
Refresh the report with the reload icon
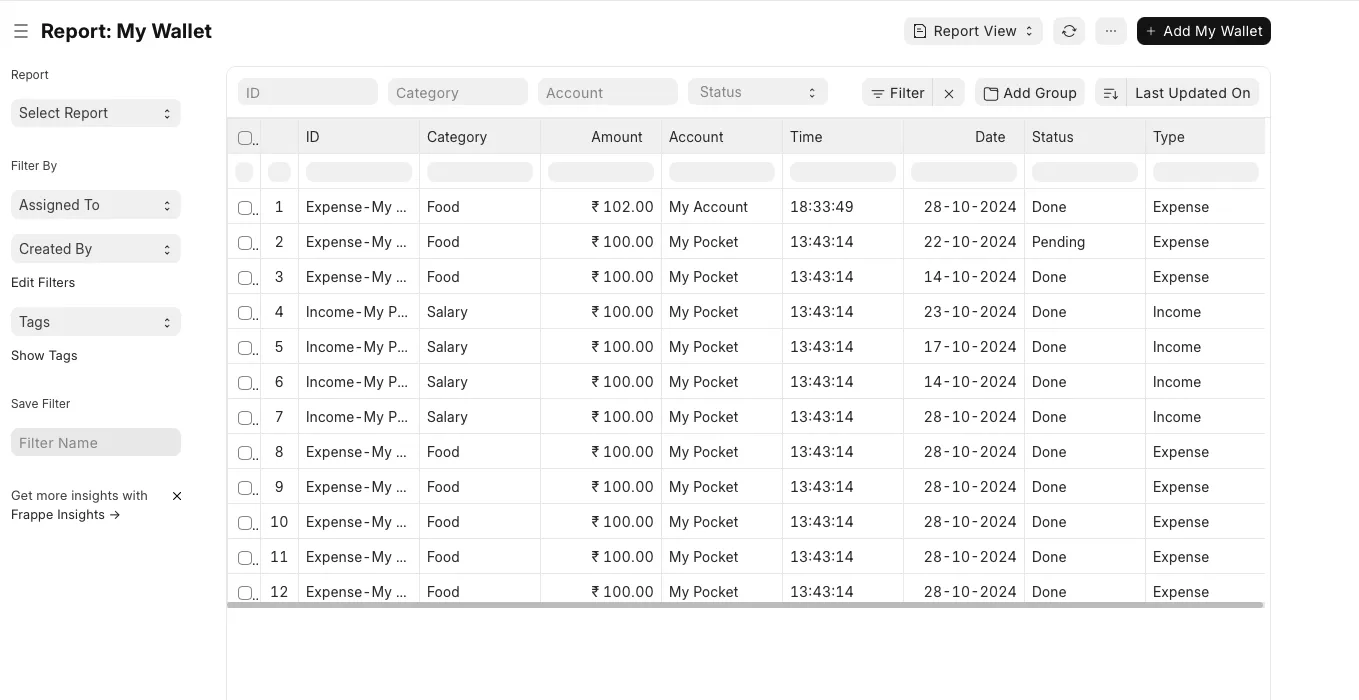[1069, 31]
